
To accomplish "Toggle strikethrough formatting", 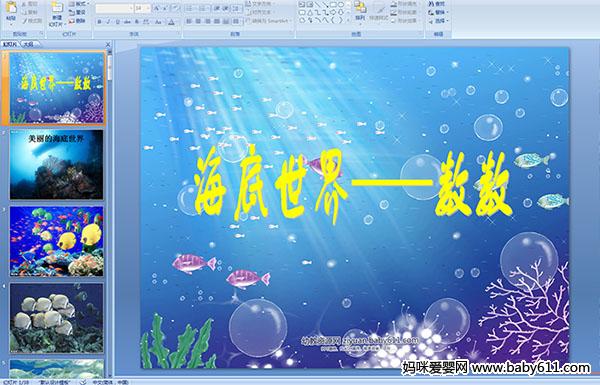I will point(127,22).
